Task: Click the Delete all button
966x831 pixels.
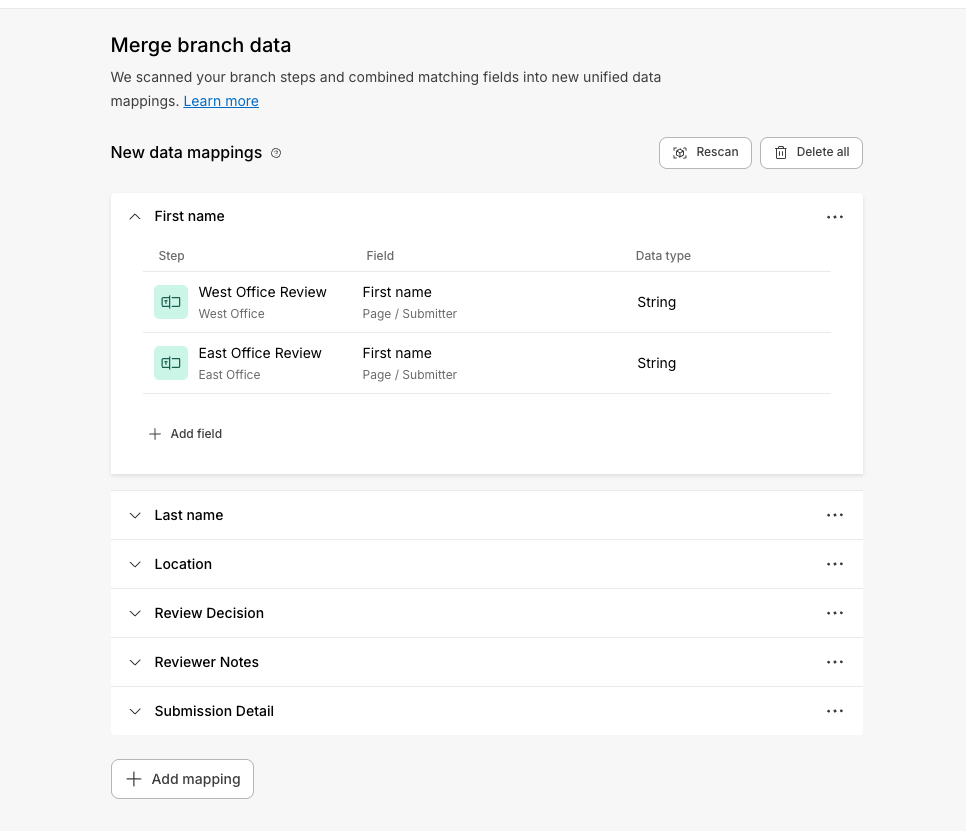Action: [x=811, y=153]
